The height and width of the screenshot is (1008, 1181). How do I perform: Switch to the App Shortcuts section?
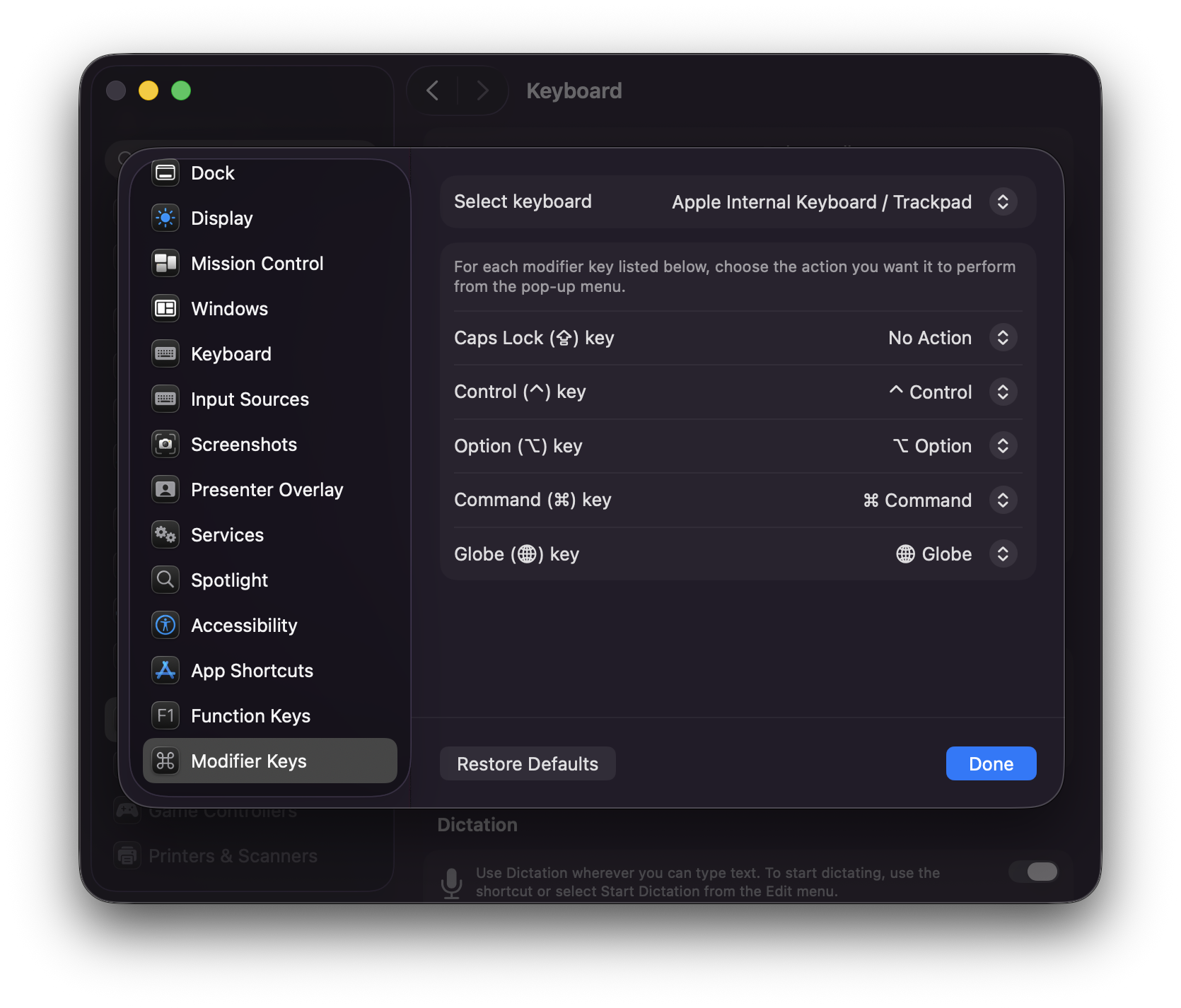tap(270, 671)
